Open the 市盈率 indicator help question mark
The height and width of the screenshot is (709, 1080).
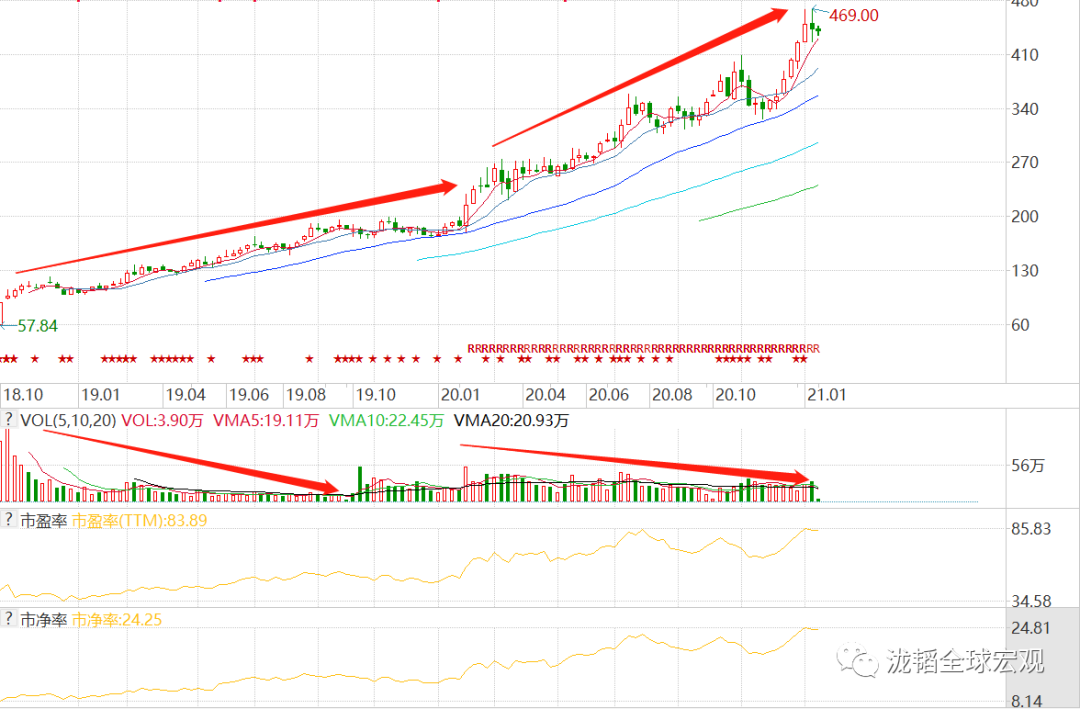coord(9,519)
